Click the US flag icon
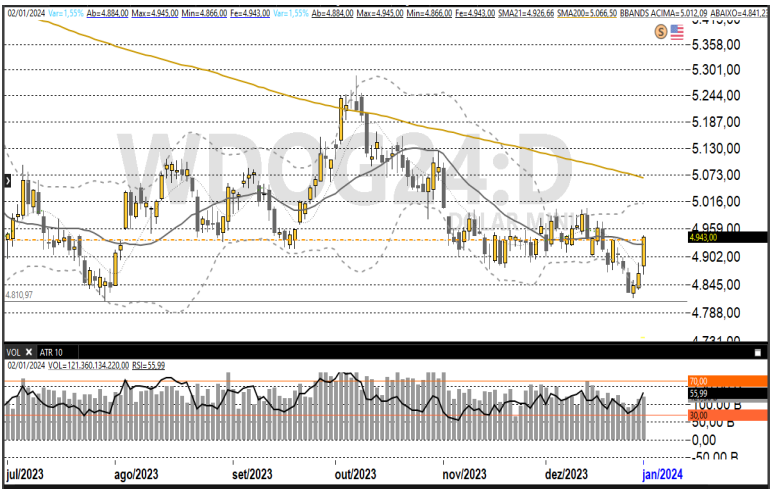 (677, 33)
